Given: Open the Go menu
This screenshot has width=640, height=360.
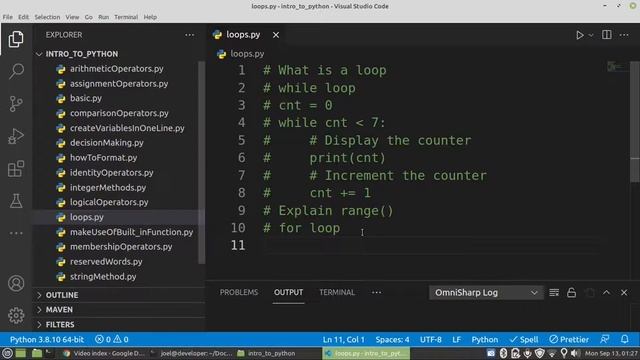Looking at the screenshot, I should click(x=89, y=17).
